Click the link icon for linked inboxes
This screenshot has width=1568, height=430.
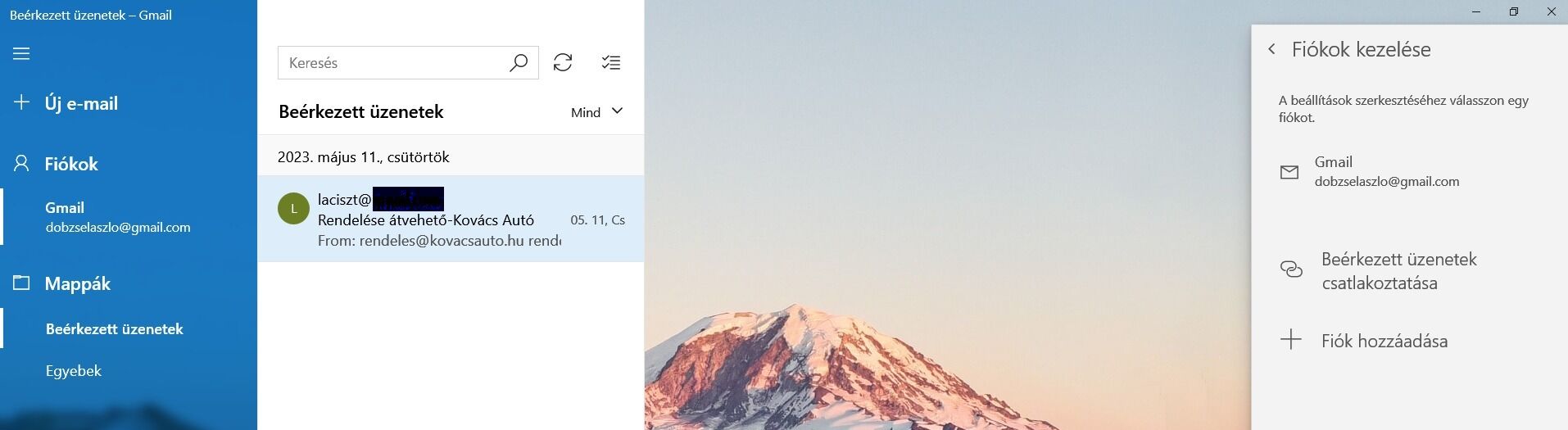click(1291, 269)
